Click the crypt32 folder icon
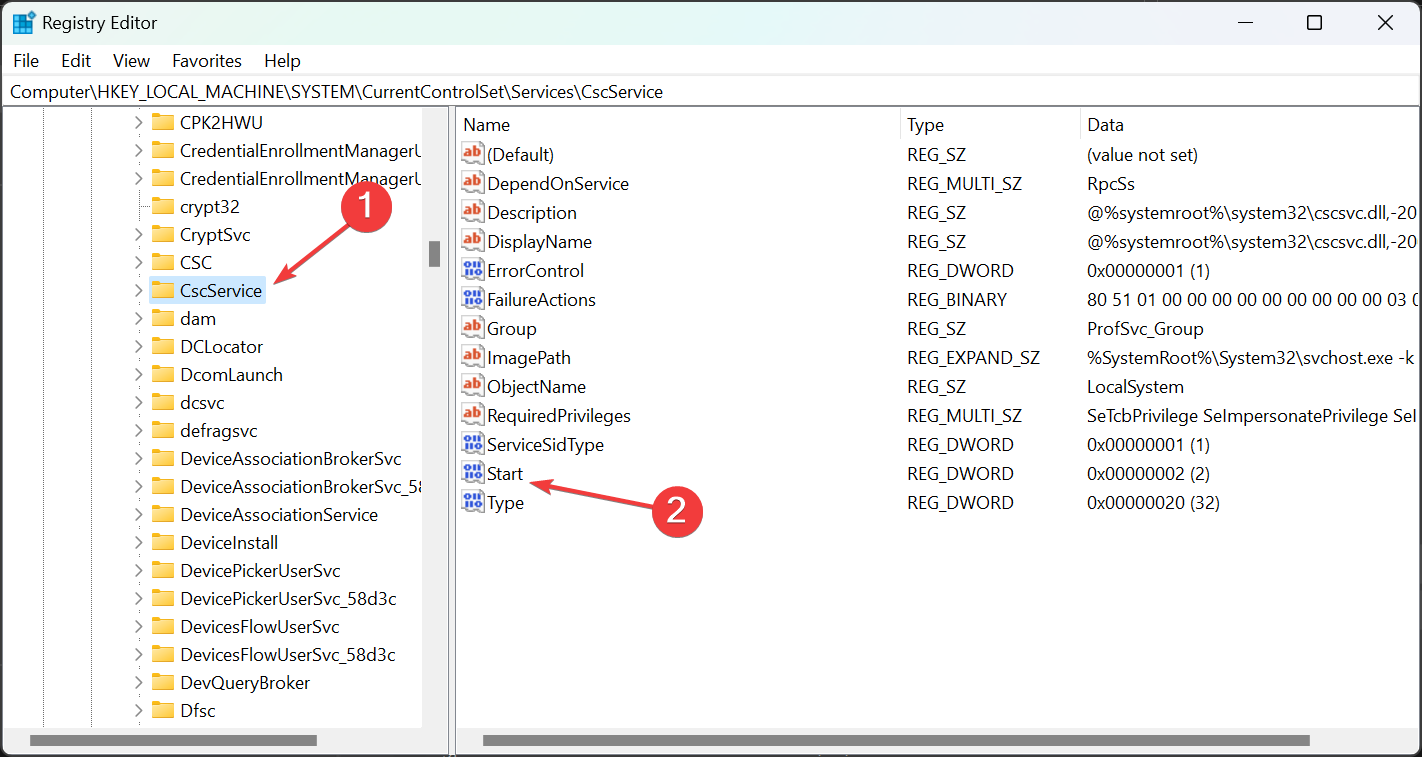The width and height of the screenshot is (1422, 757). 163,206
